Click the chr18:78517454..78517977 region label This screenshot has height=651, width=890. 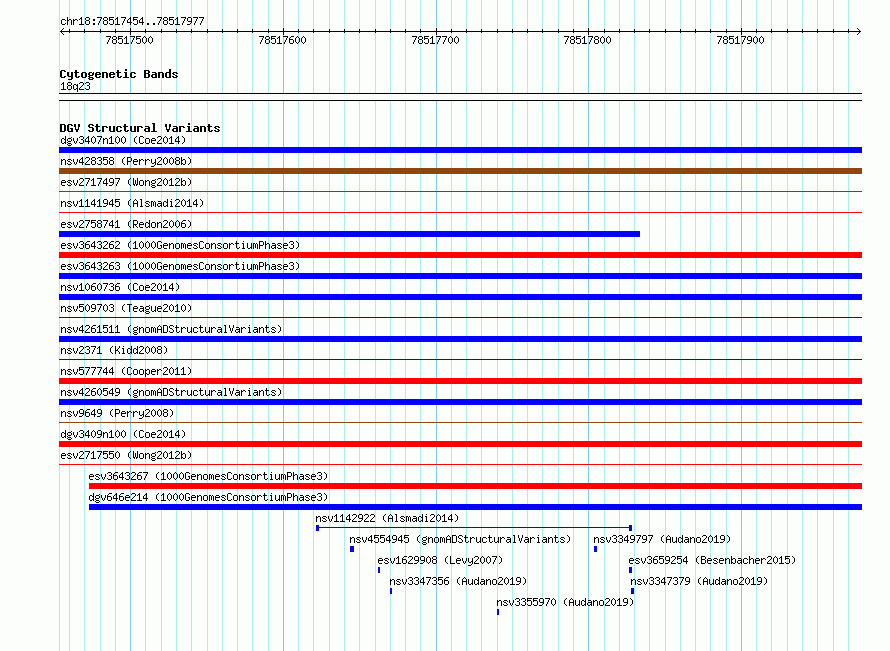tap(132, 21)
